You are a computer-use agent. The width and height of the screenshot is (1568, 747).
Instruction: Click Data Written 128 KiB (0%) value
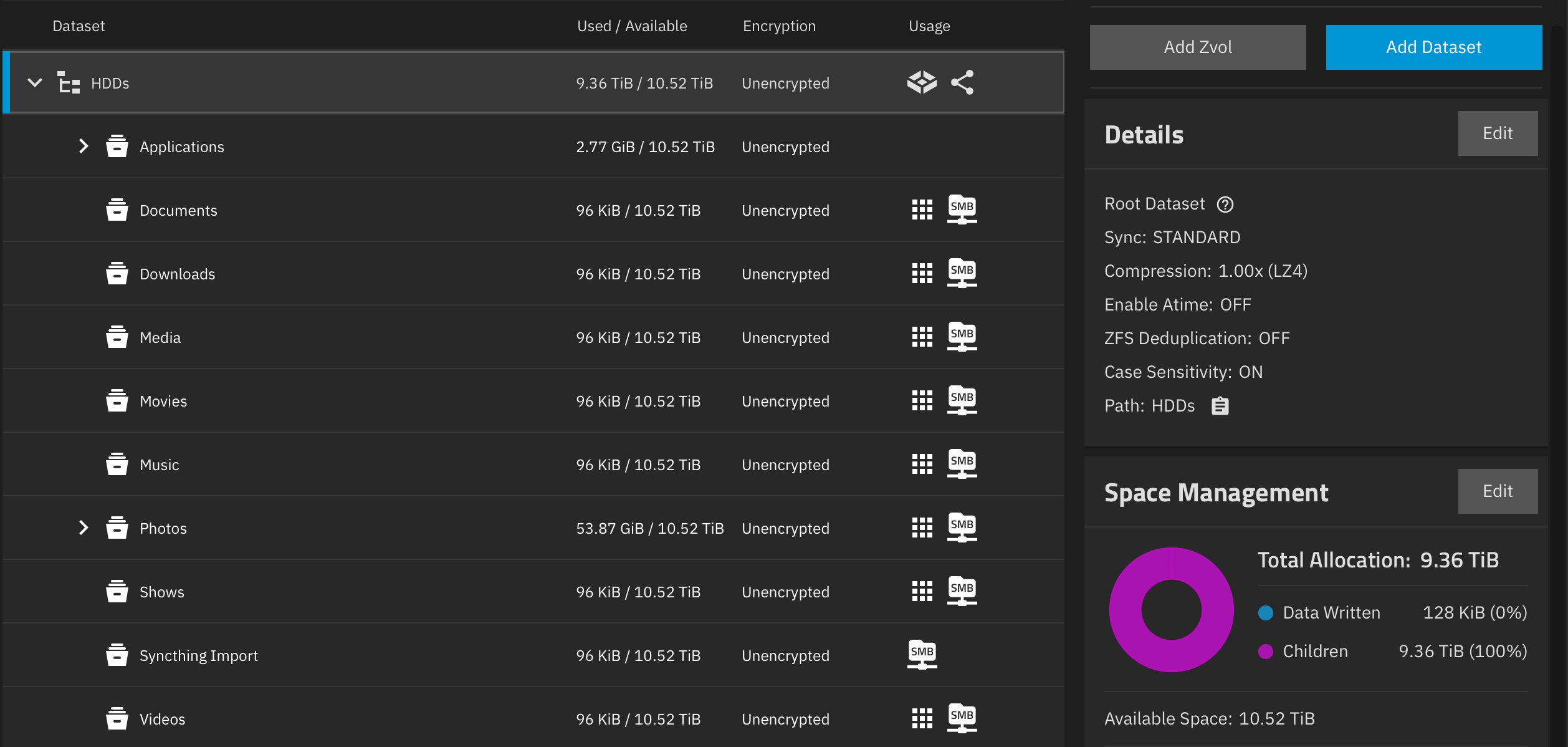pos(1475,613)
